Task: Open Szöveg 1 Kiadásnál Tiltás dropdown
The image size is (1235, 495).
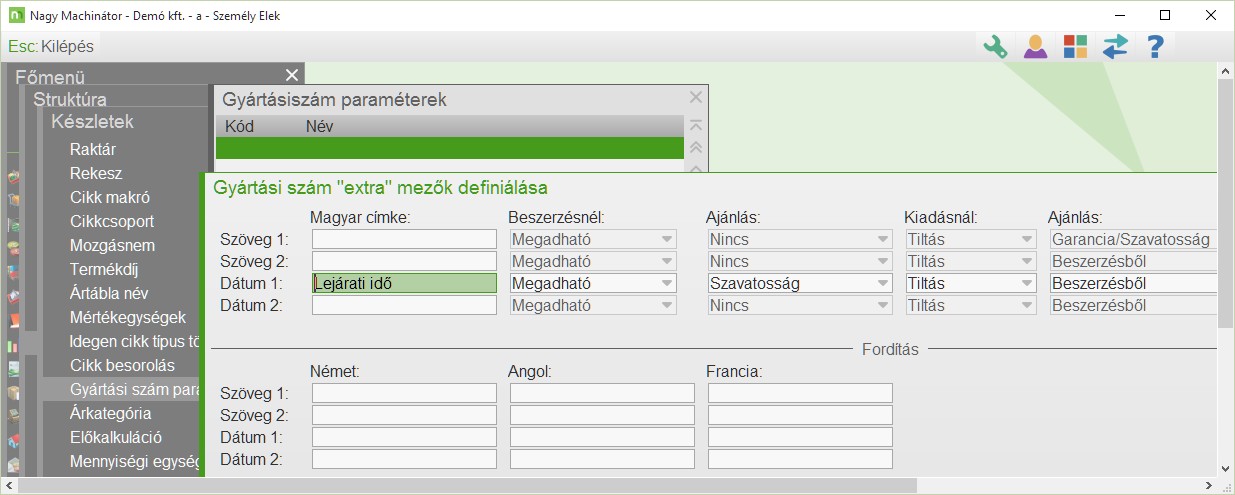Action: [x=971, y=239]
